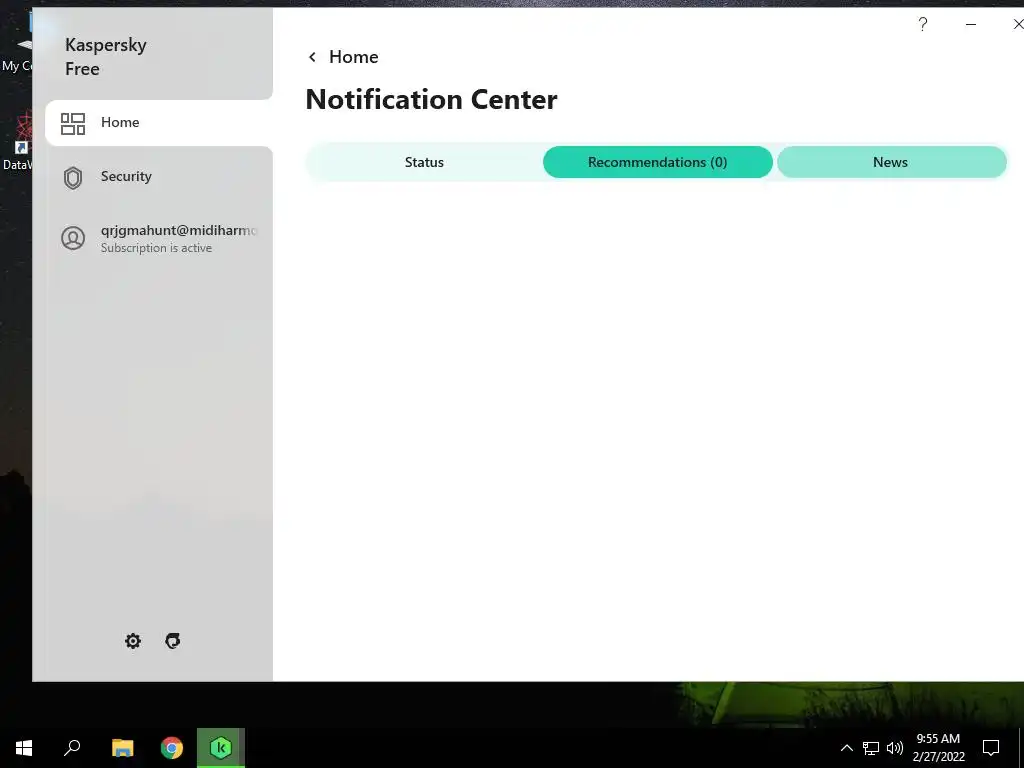Open the volume speaker tray icon
The image size is (1024, 768).
pyautogui.click(x=895, y=748)
